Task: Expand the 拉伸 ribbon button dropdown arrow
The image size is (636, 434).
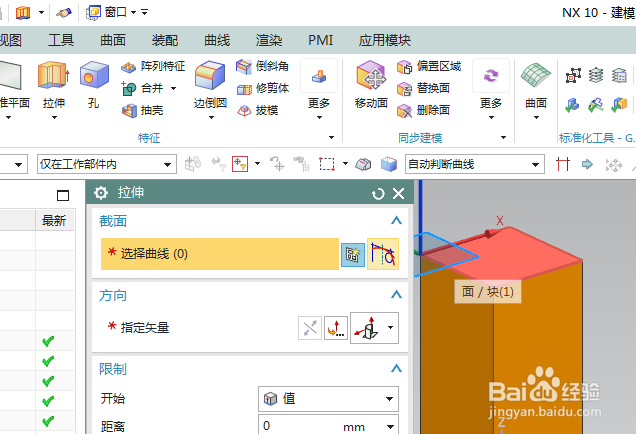Action: point(54,118)
